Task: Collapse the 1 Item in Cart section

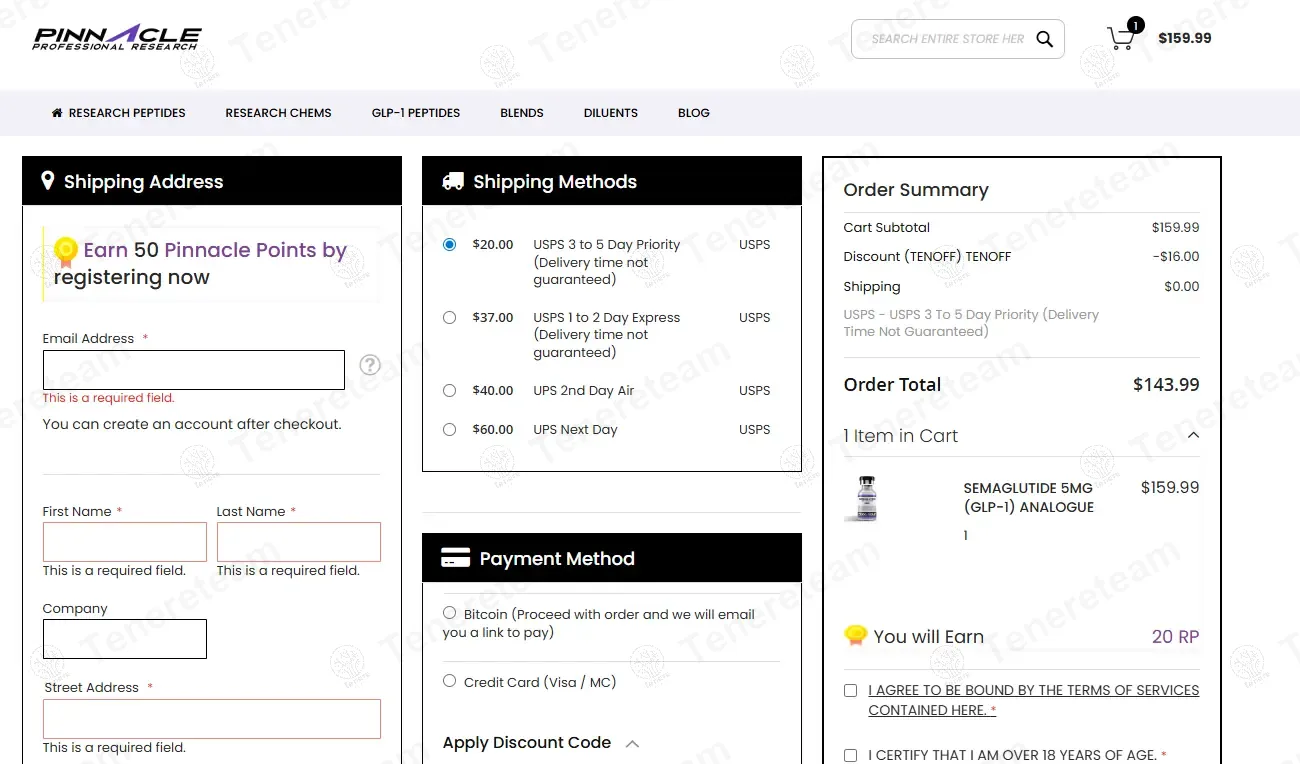Action: (x=1192, y=436)
